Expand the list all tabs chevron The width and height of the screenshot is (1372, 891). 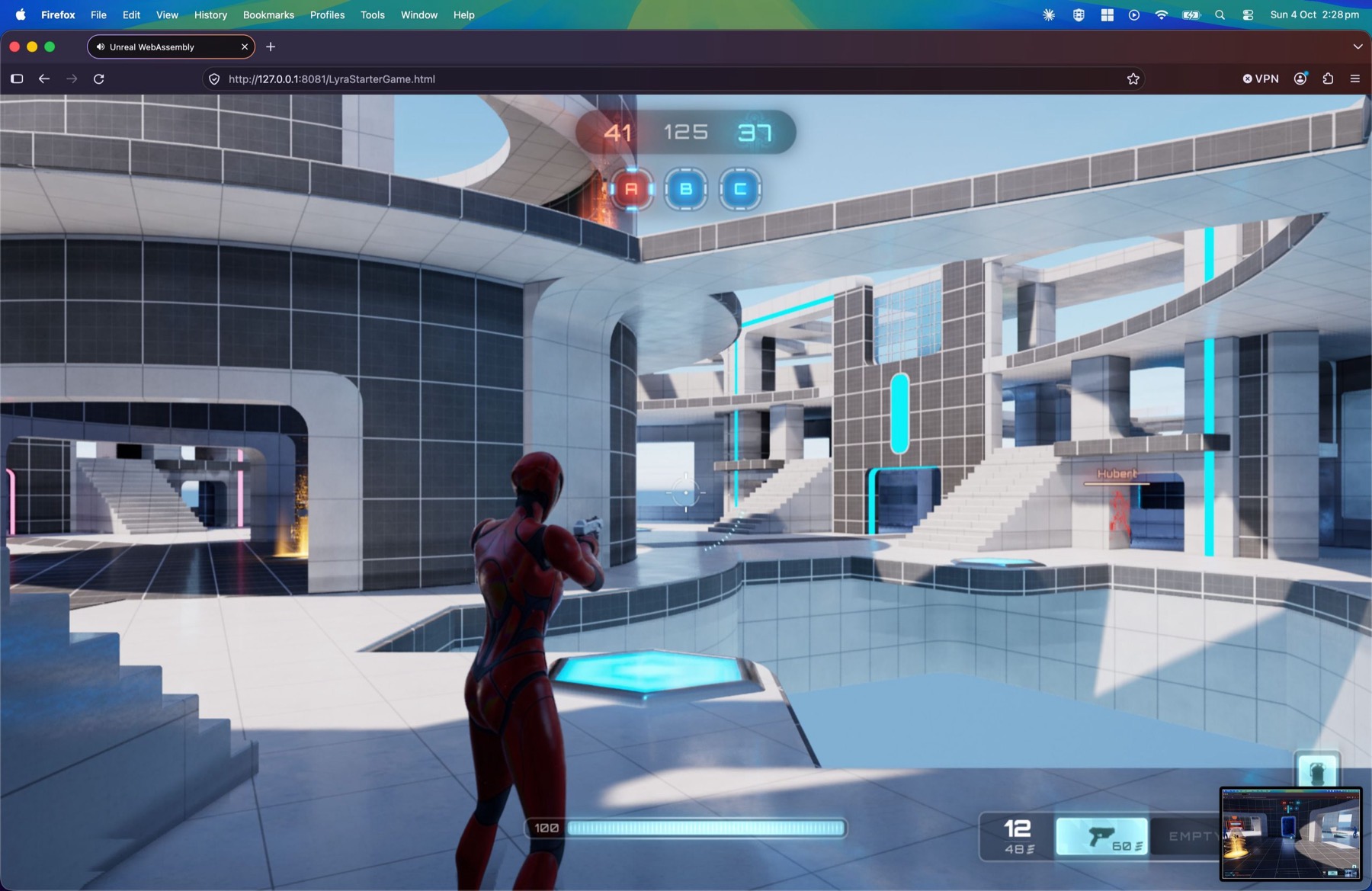click(1358, 46)
